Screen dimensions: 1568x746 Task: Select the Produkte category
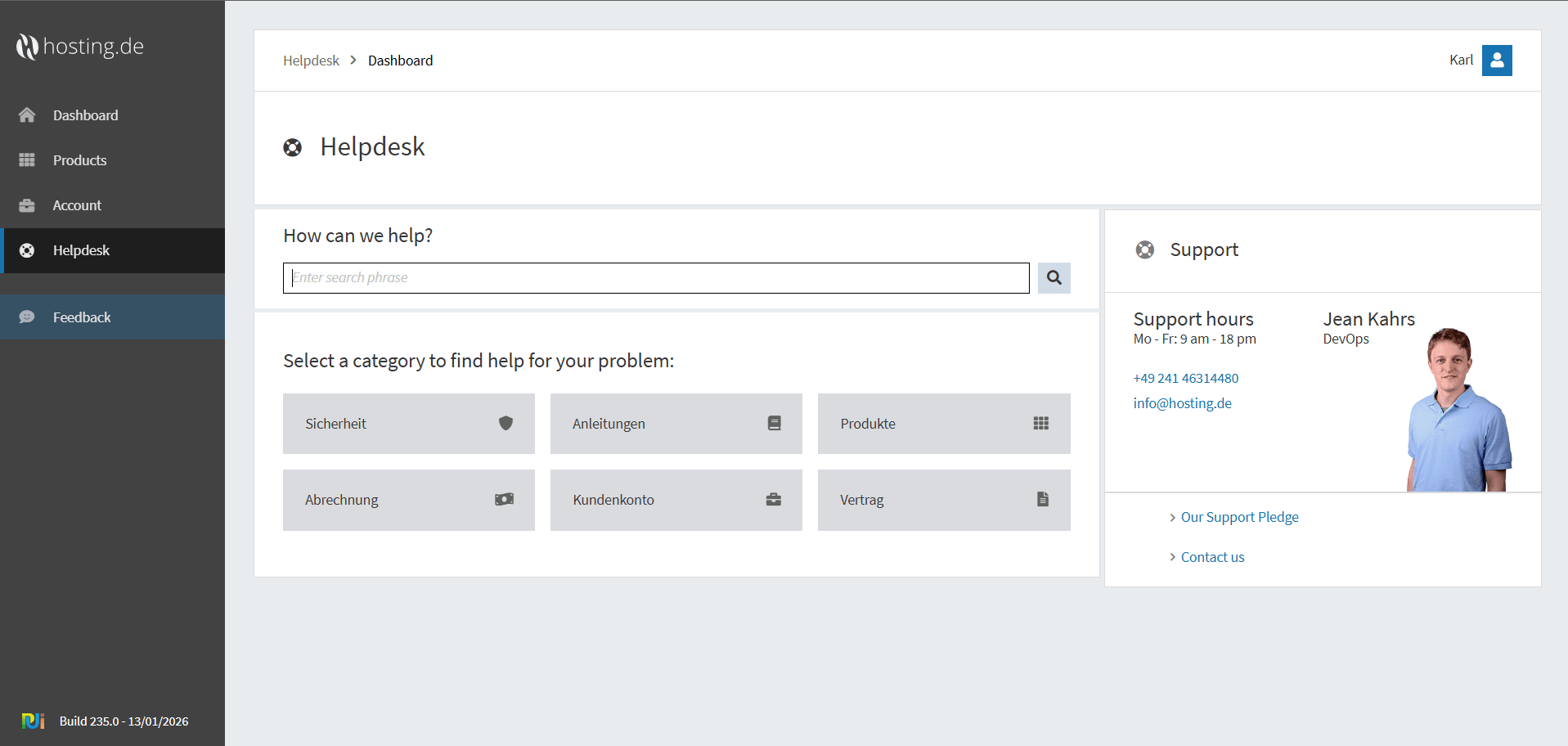[x=944, y=424]
